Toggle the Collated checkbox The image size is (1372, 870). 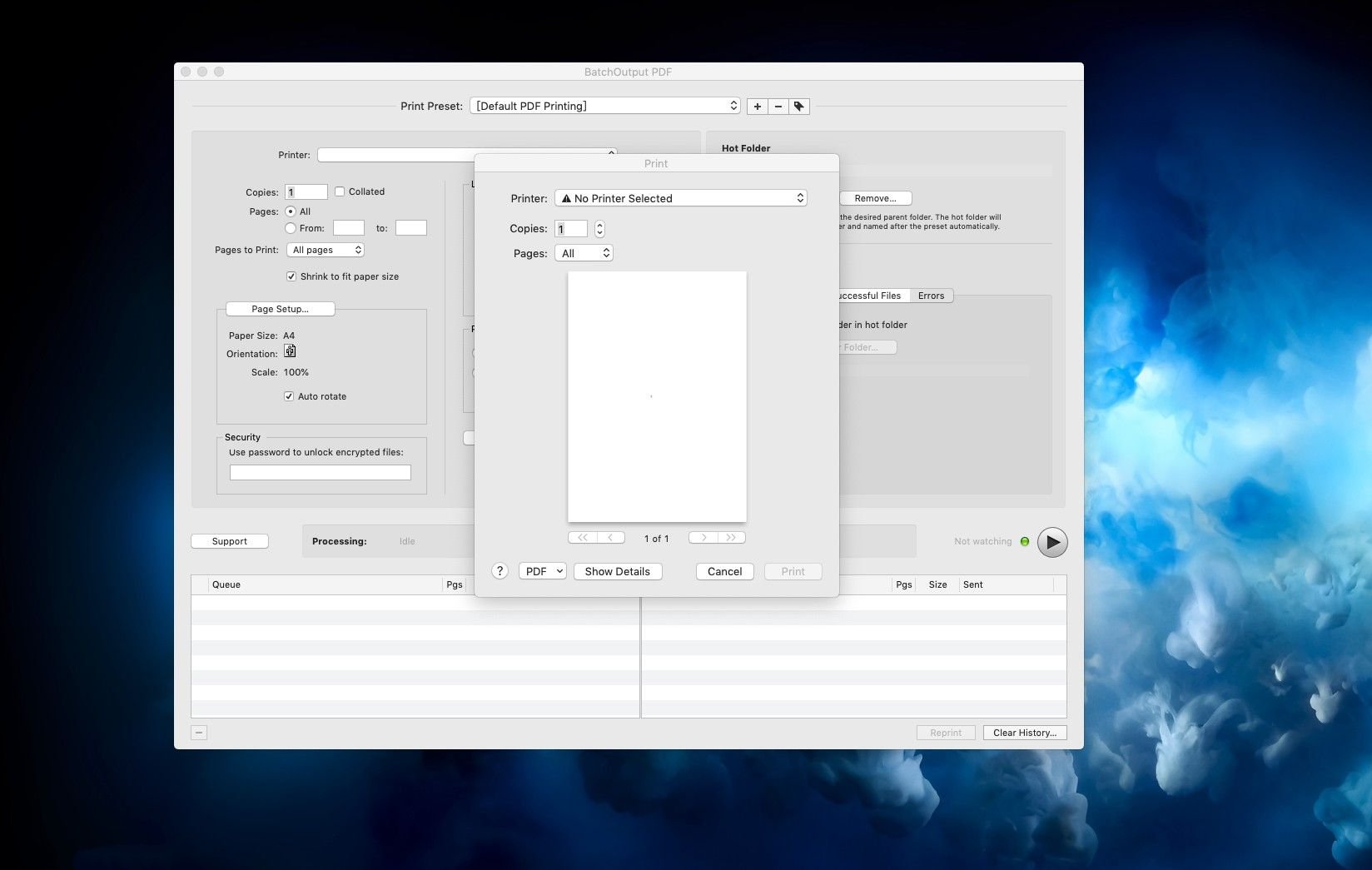tap(340, 191)
